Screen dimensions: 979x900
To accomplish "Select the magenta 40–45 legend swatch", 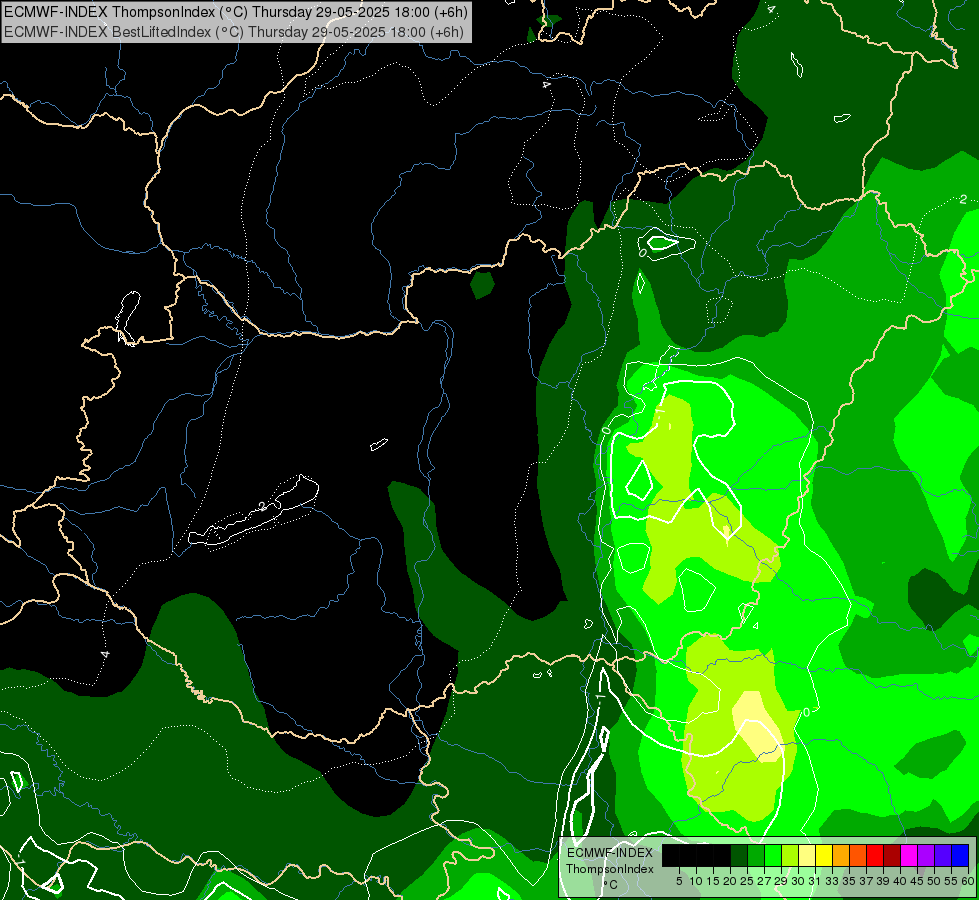I will pos(910,855).
